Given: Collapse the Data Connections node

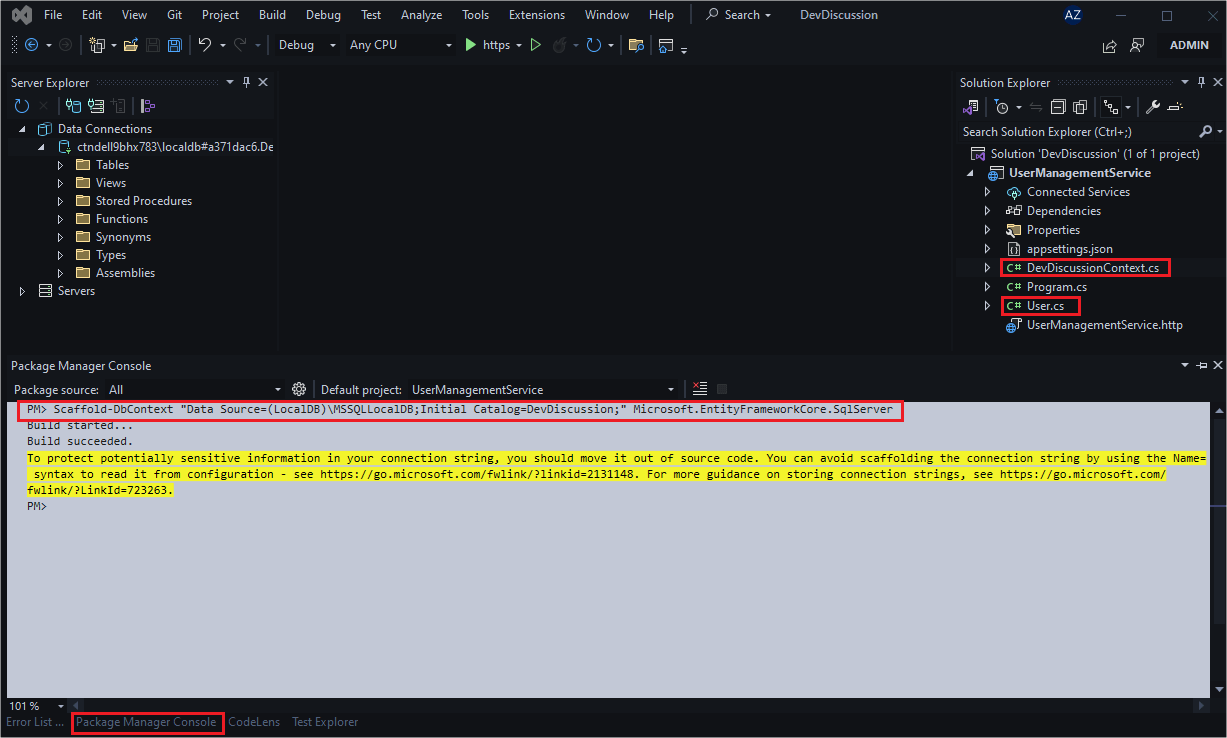Looking at the screenshot, I should click(x=23, y=129).
